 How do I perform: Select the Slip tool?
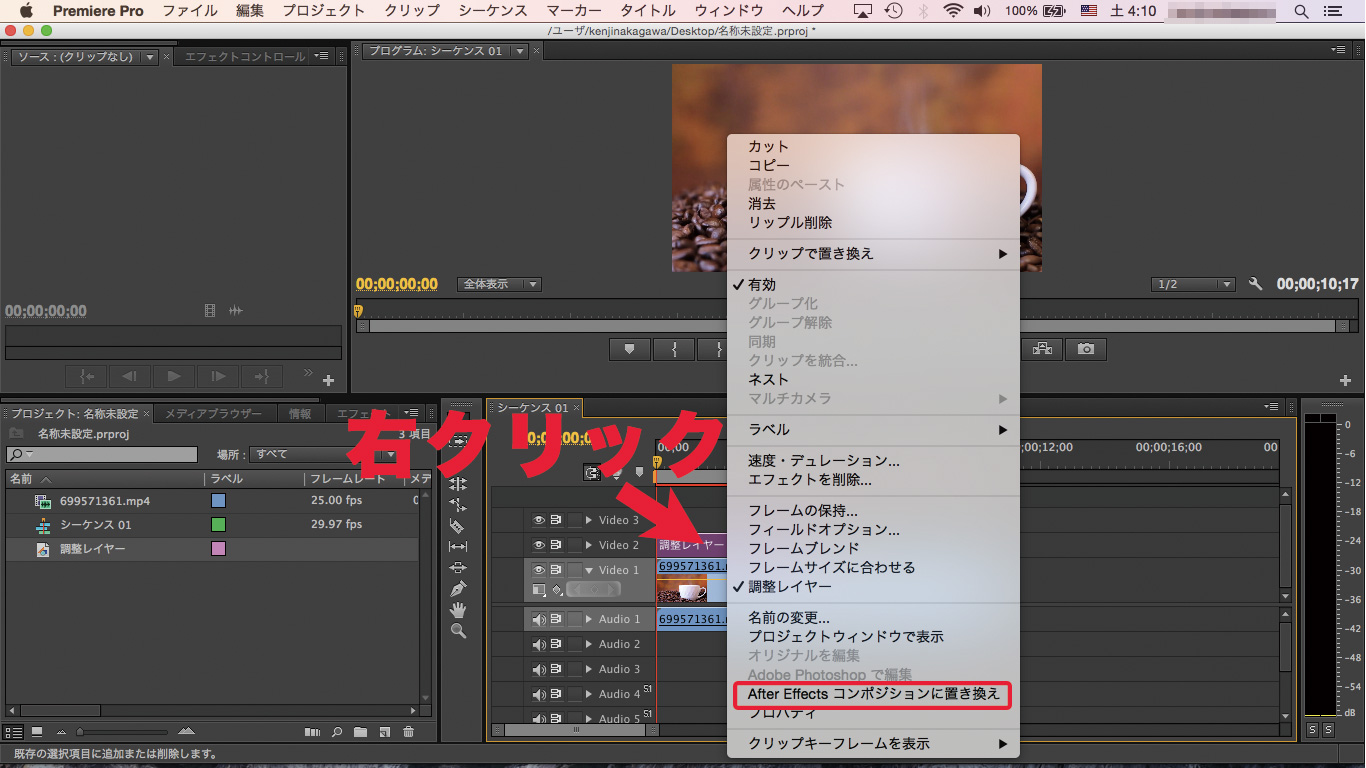click(458, 547)
